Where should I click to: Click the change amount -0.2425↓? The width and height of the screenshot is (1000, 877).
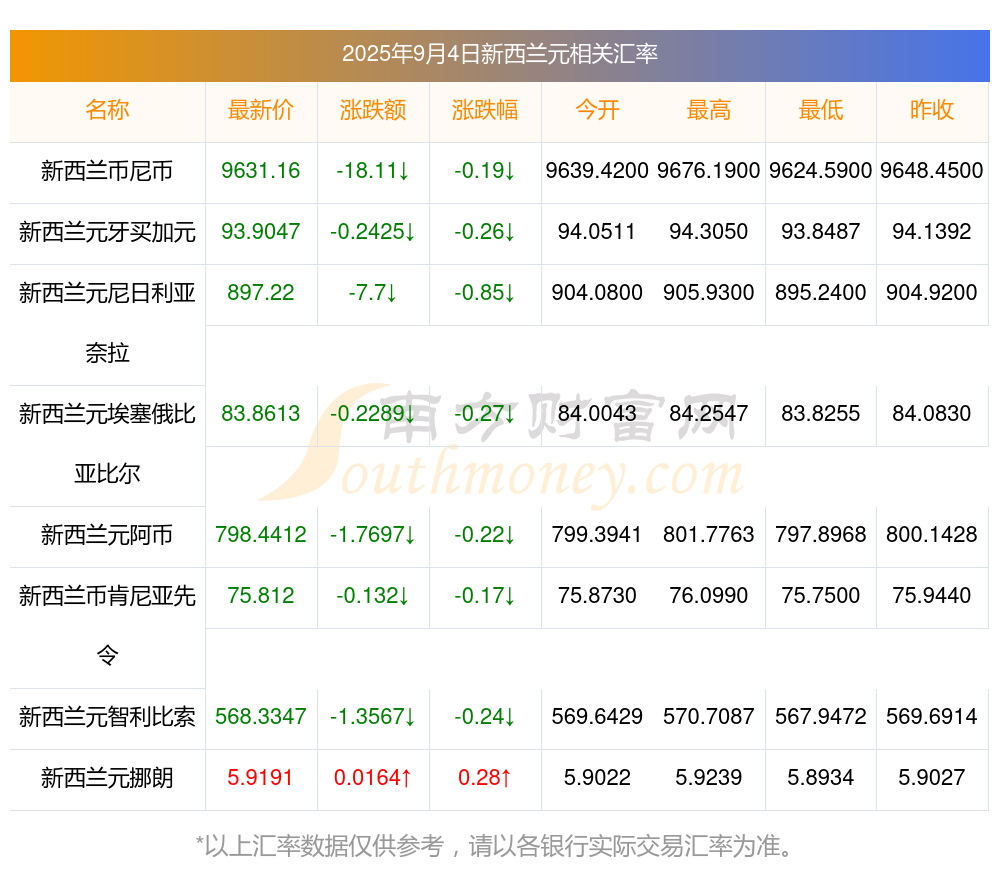pyautogui.click(x=373, y=232)
